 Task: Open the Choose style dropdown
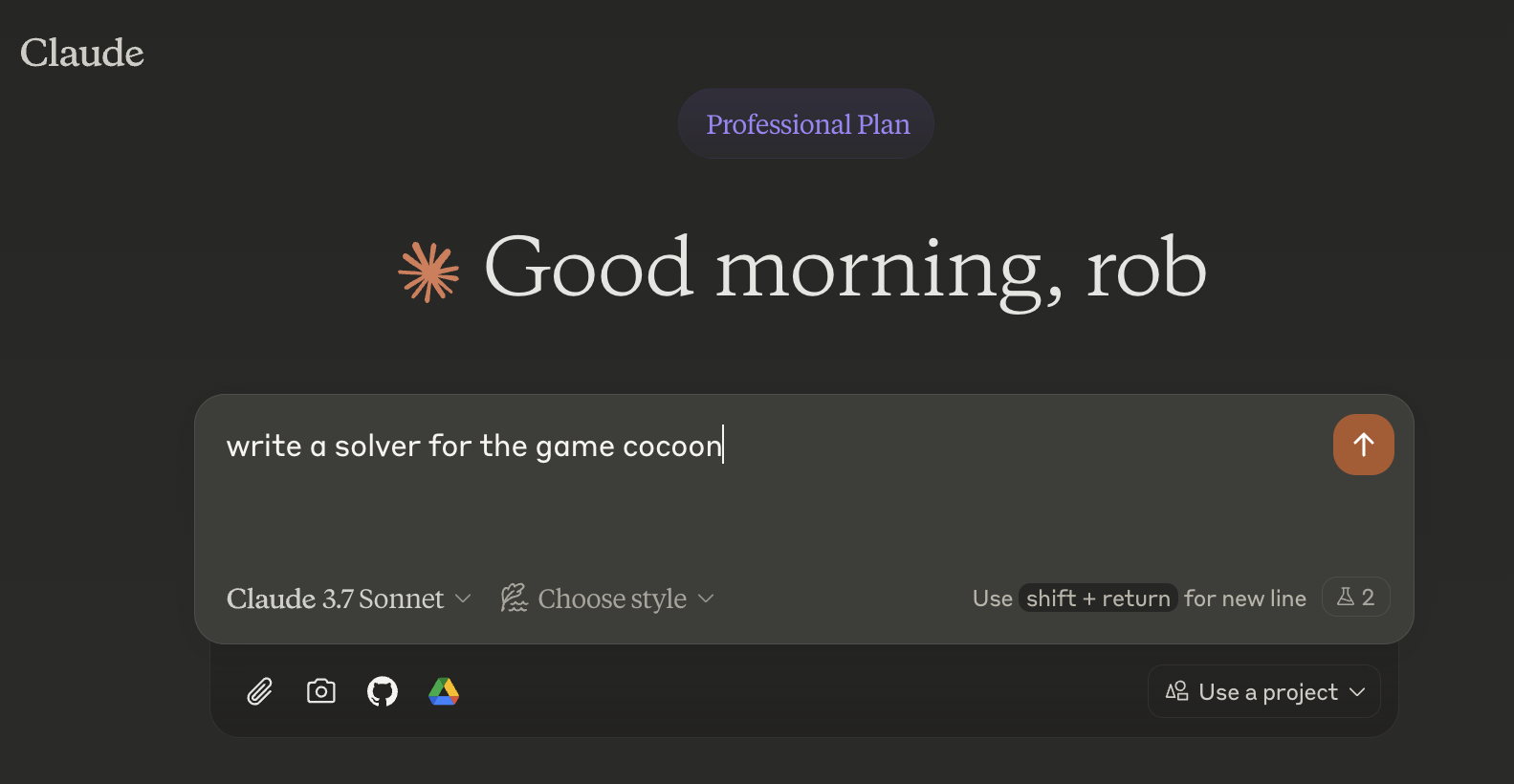point(607,599)
